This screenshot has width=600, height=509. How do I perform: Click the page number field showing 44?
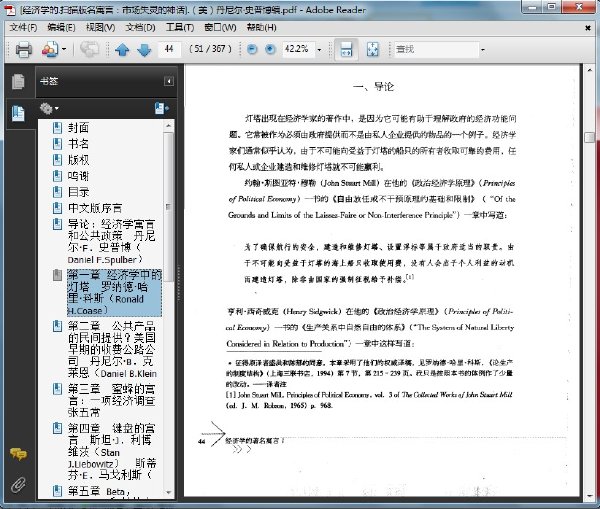point(169,49)
